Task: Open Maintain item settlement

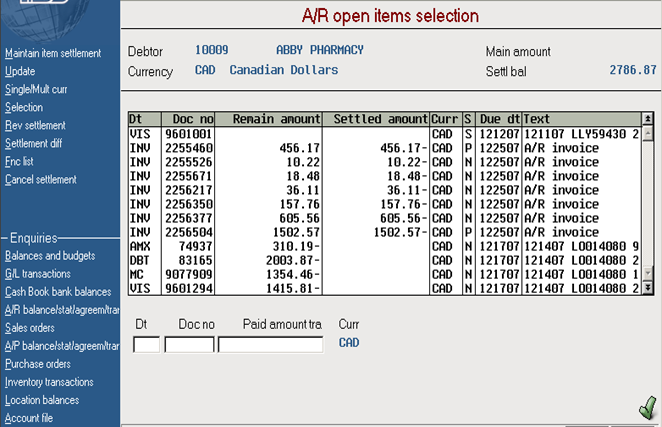Action: coord(53,53)
